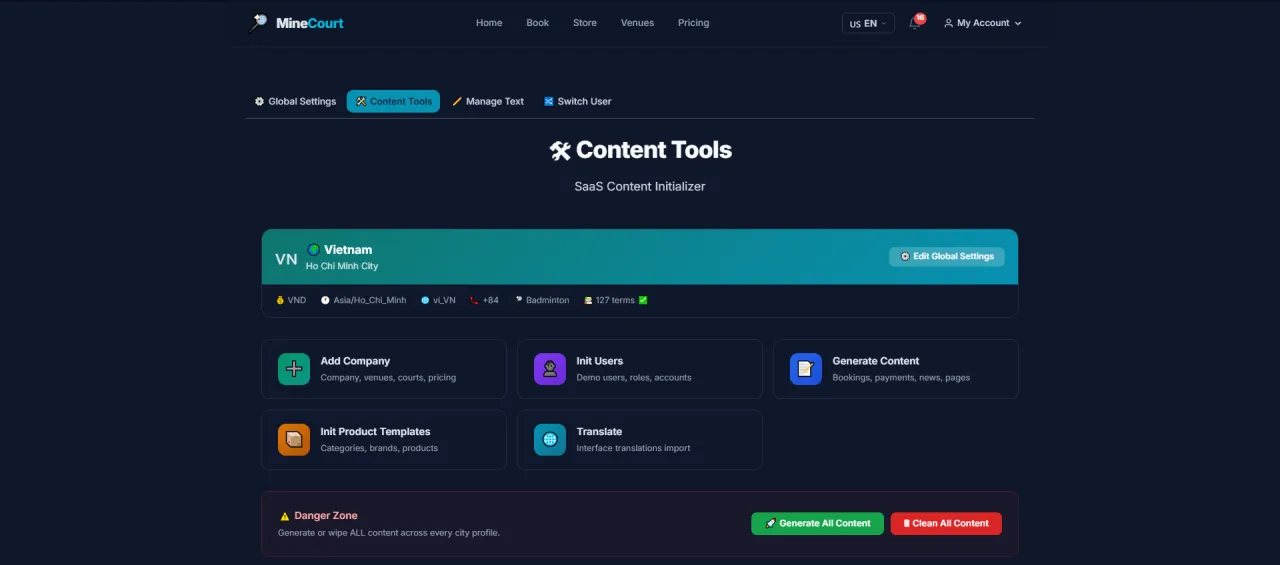Click the Init Product Templates box icon
This screenshot has height=565, width=1280.
click(x=294, y=440)
